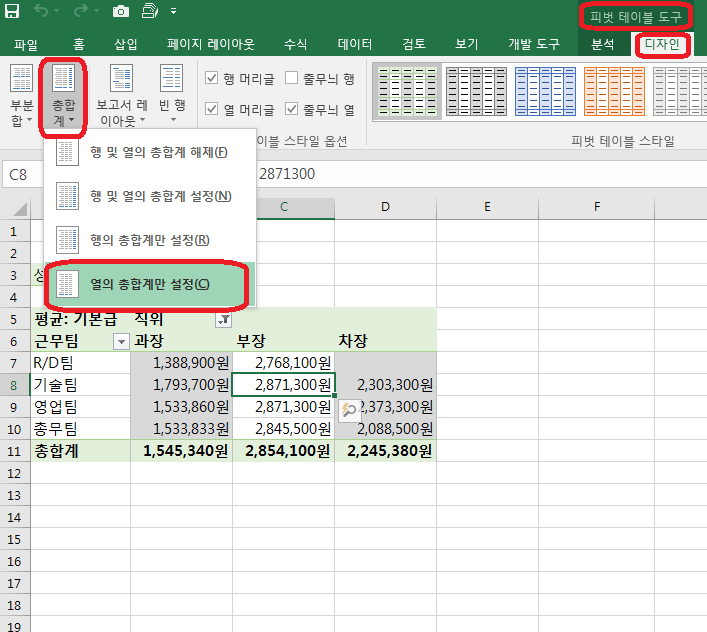Screen dimensions: 707x632
Task: Select 열의 총합계만 설정 menu option
Action: [150, 285]
